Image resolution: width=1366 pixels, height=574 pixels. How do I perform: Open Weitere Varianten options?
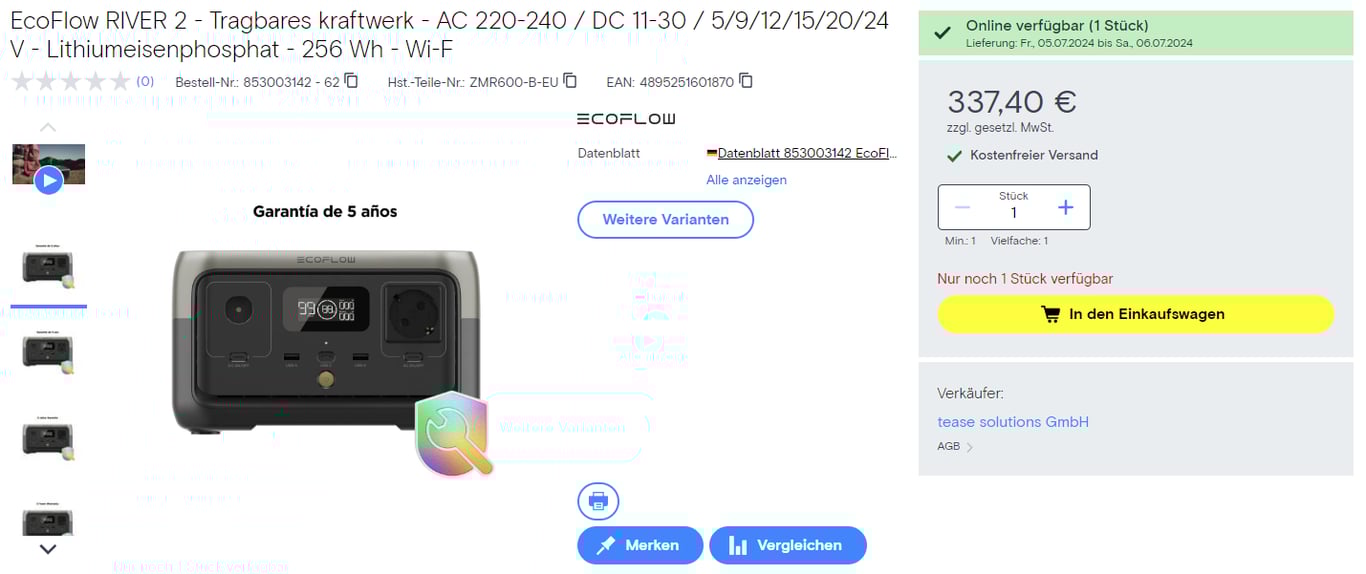(x=665, y=219)
